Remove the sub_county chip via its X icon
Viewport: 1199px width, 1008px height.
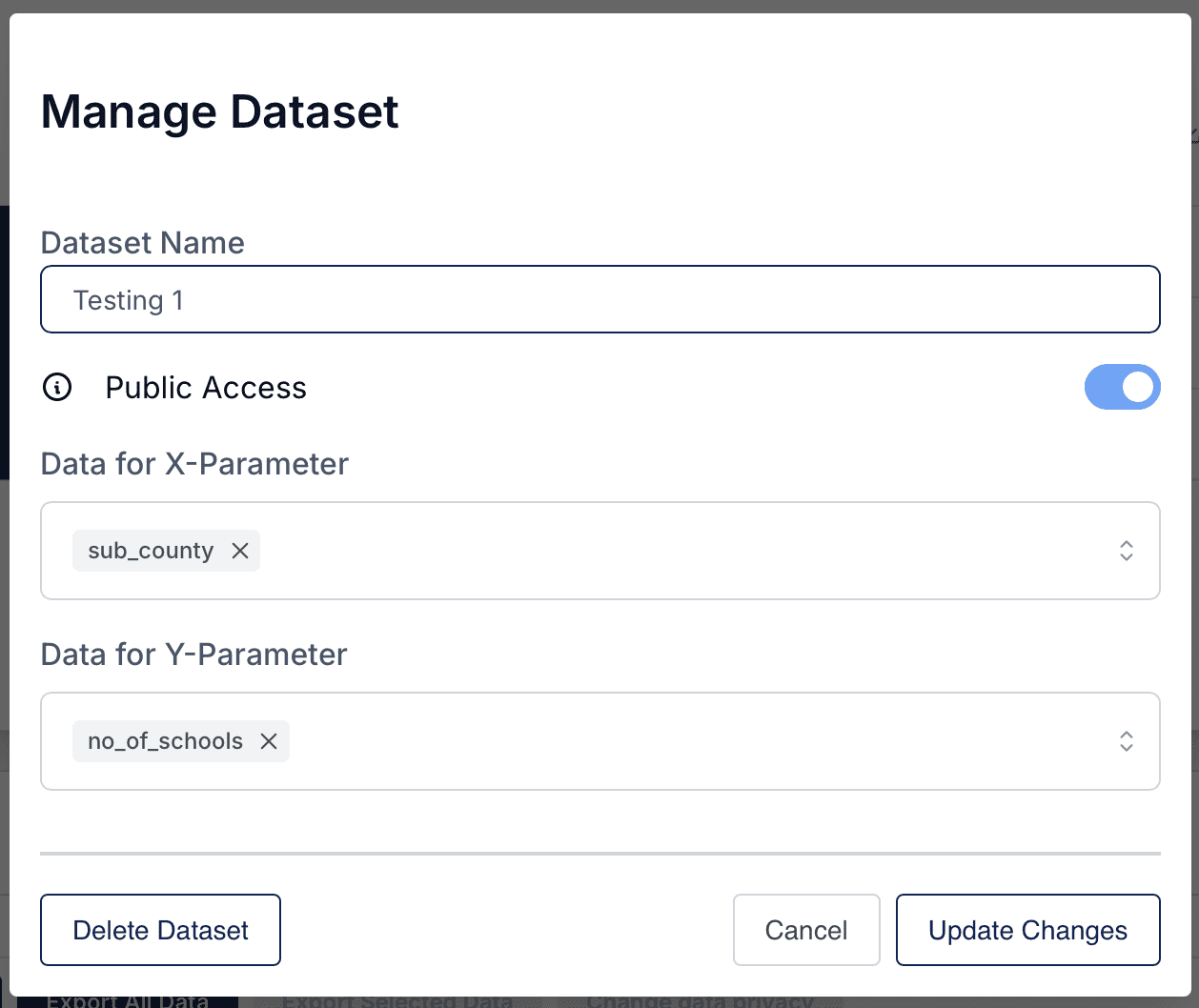pos(241,551)
